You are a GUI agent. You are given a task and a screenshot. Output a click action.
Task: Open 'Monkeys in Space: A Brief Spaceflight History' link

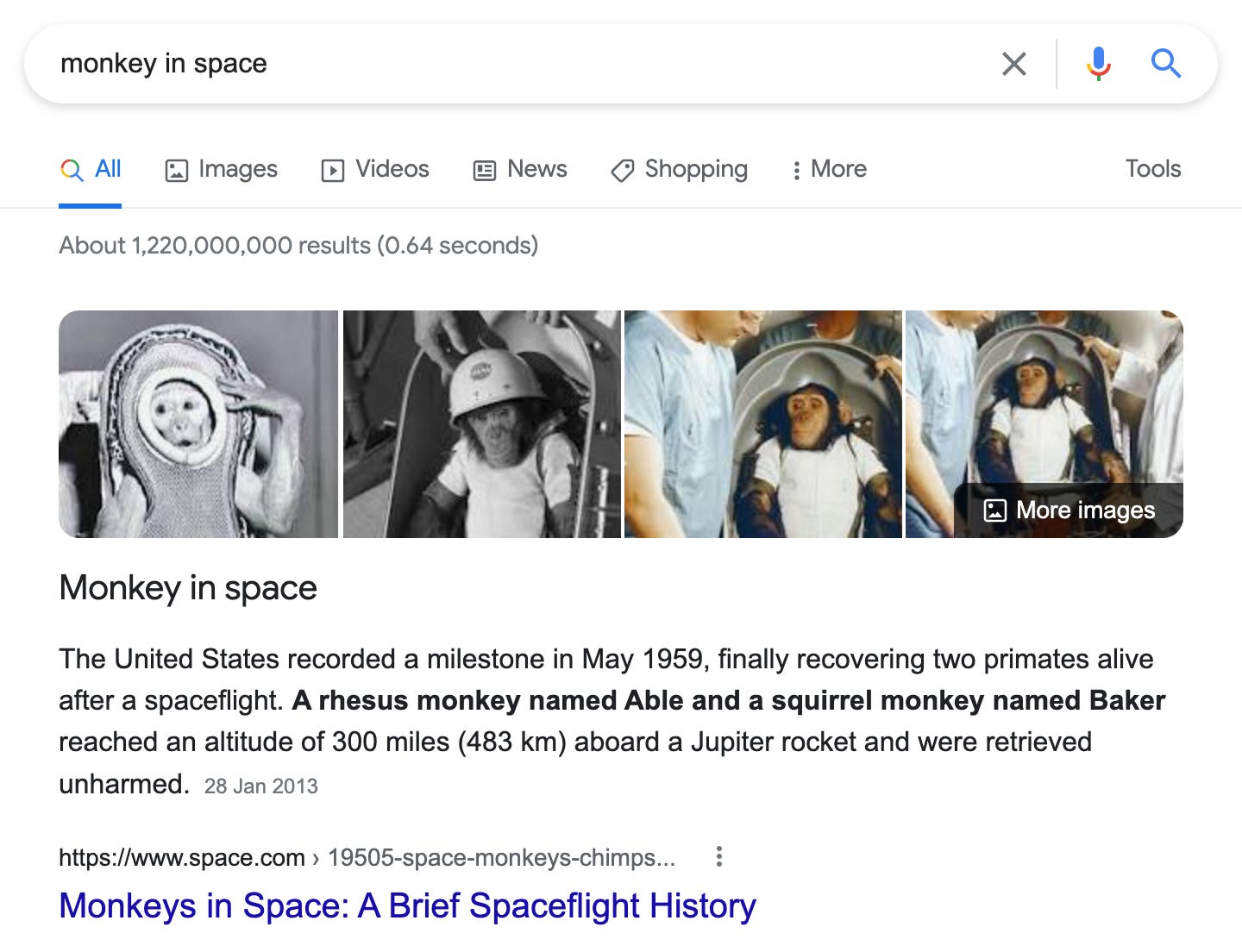(x=407, y=906)
